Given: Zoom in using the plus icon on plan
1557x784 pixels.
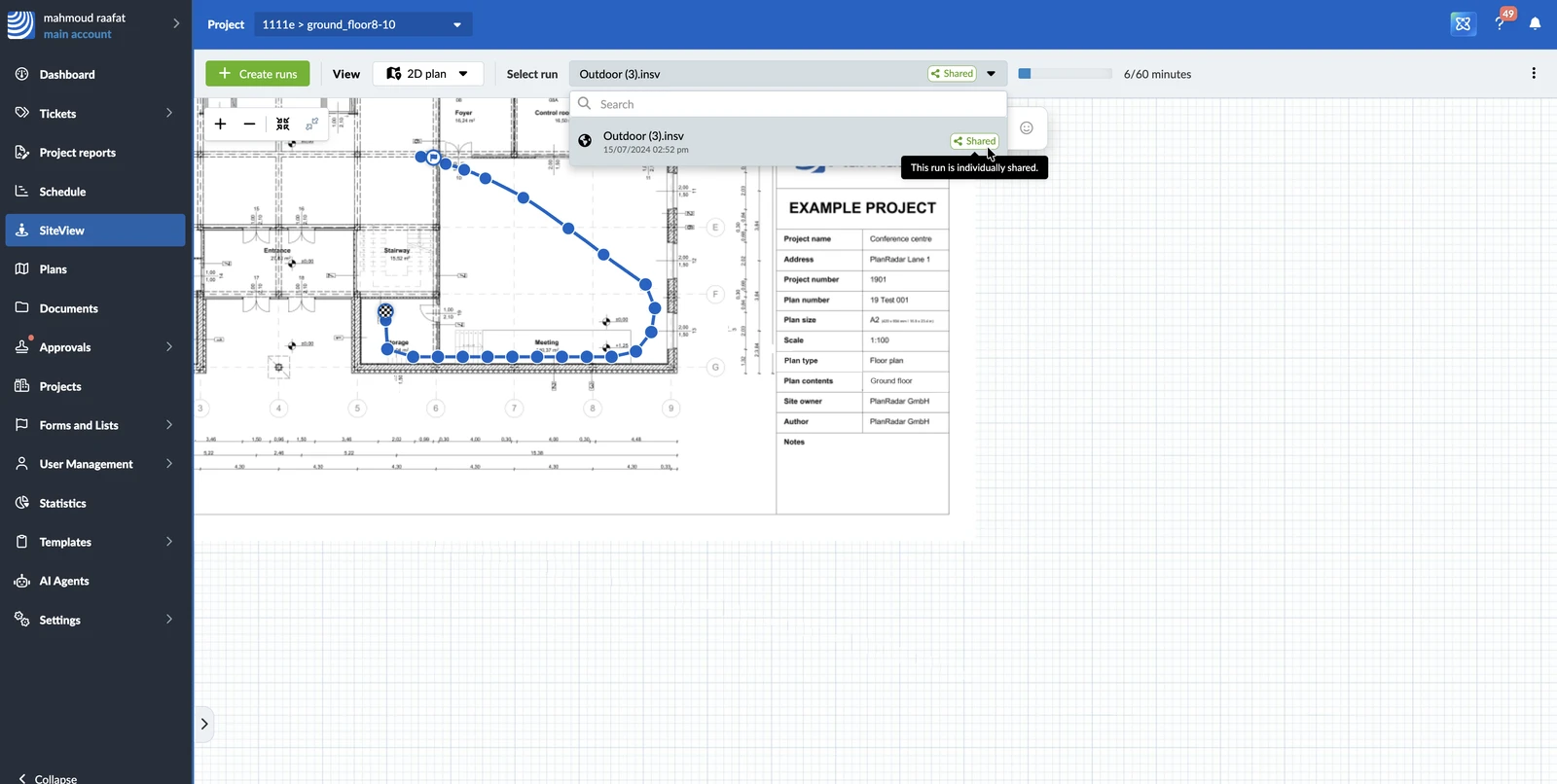Looking at the screenshot, I should 220,124.
